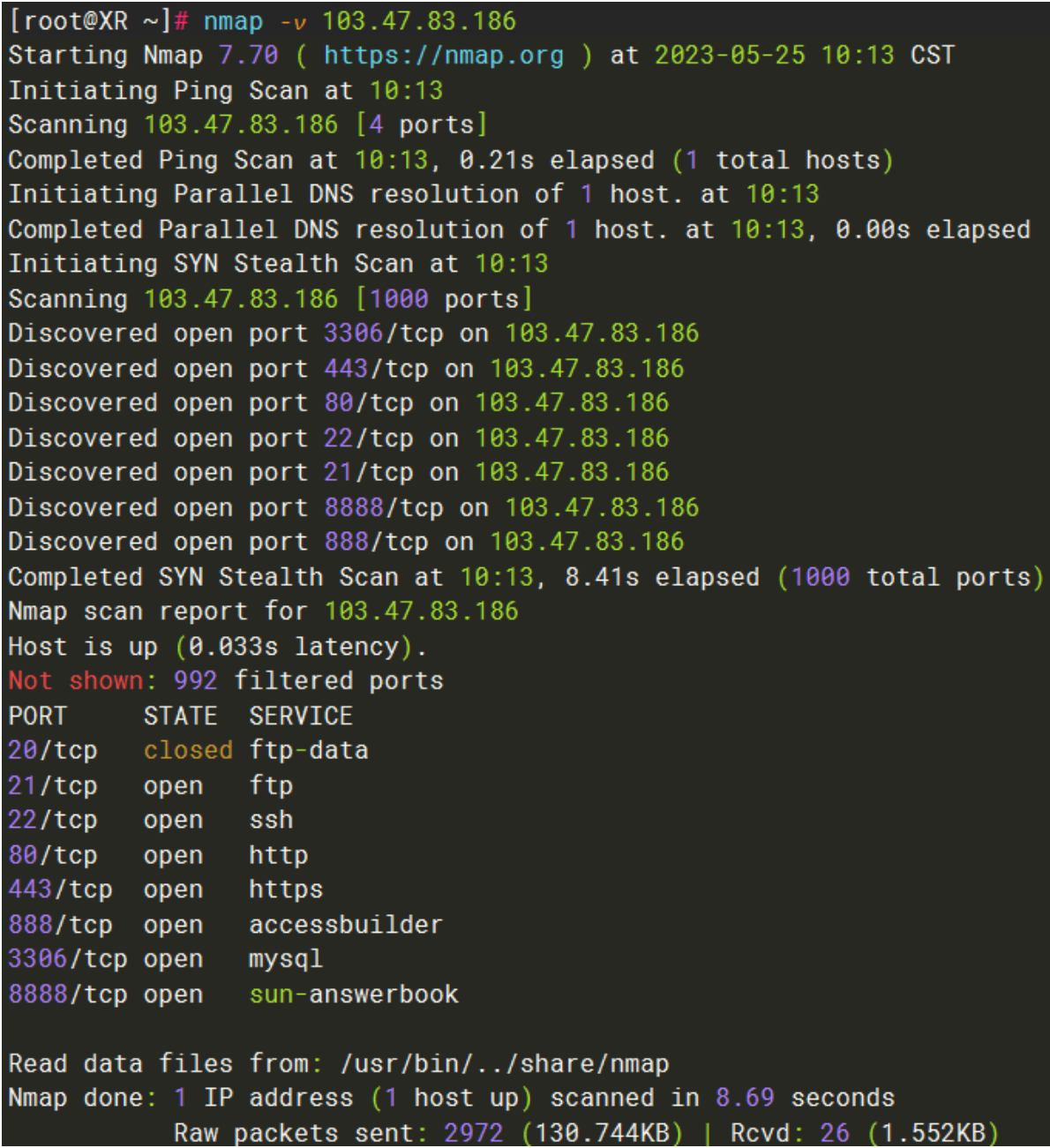Click the -v flag in the command
Viewport: 1050px width, 1148px height.
tap(293, 21)
